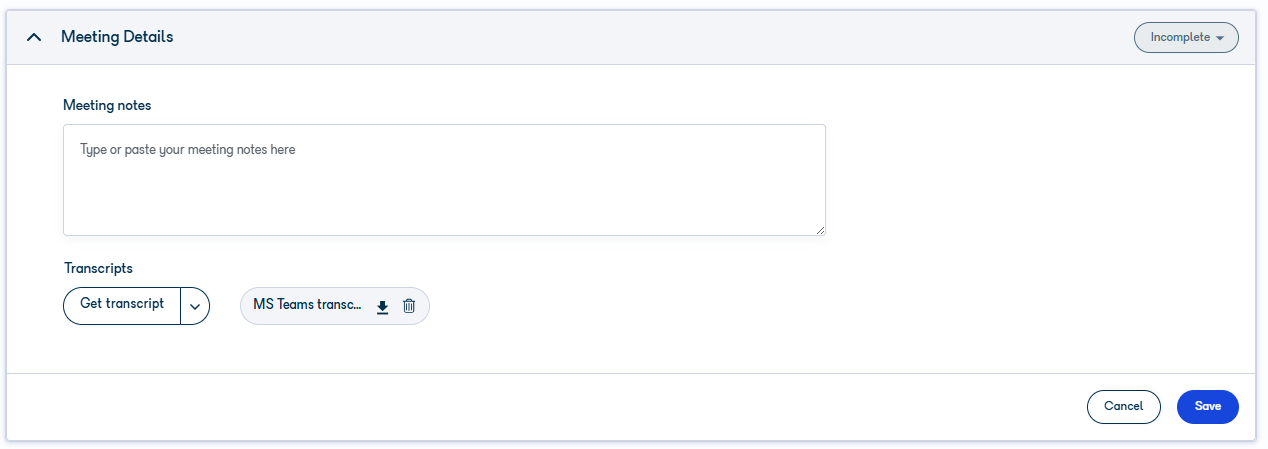The width and height of the screenshot is (1268, 449).
Task: Click the up-chevron icon beside Meeting Details
Action: [34, 37]
